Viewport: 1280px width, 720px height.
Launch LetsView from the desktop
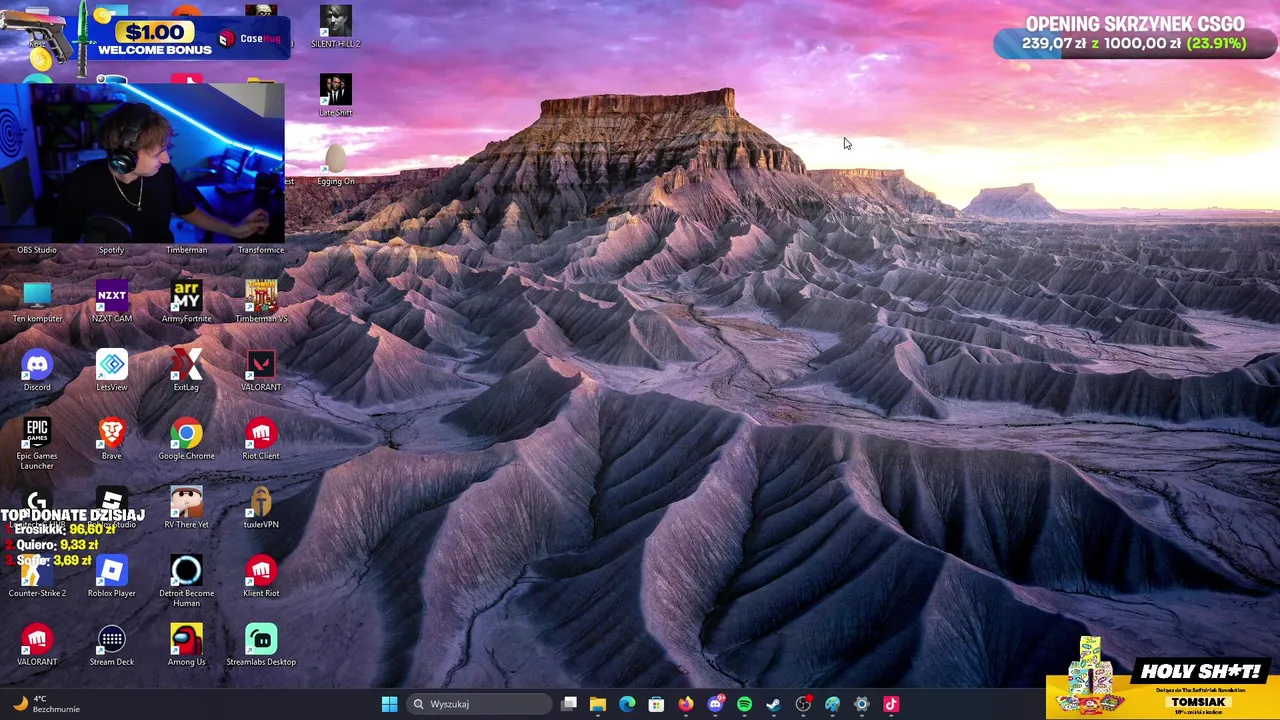click(x=112, y=370)
